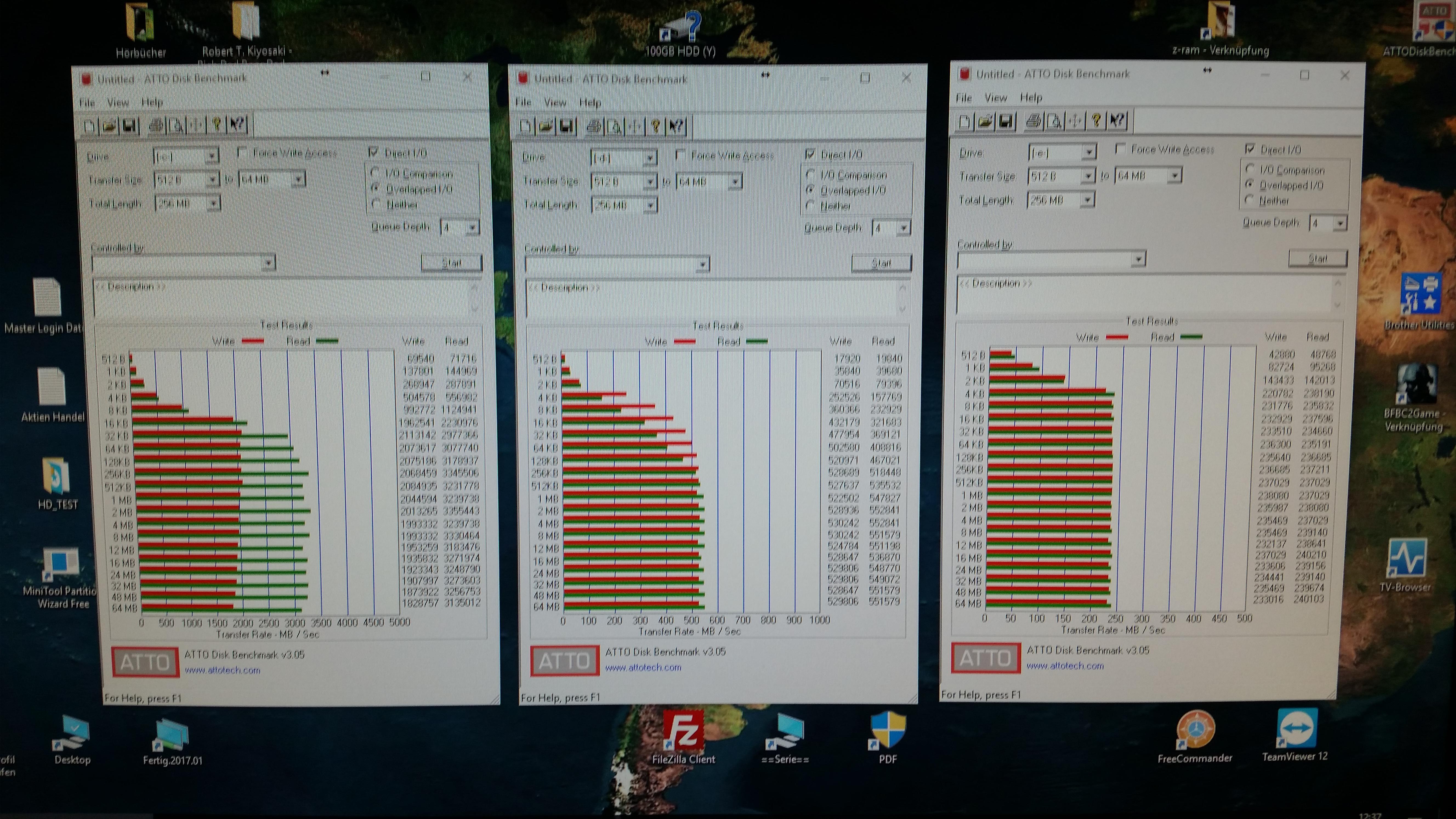Image resolution: width=1456 pixels, height=819 pixels.
Task: Open Help menu in right ATTO window
Action: point(1031,97)
